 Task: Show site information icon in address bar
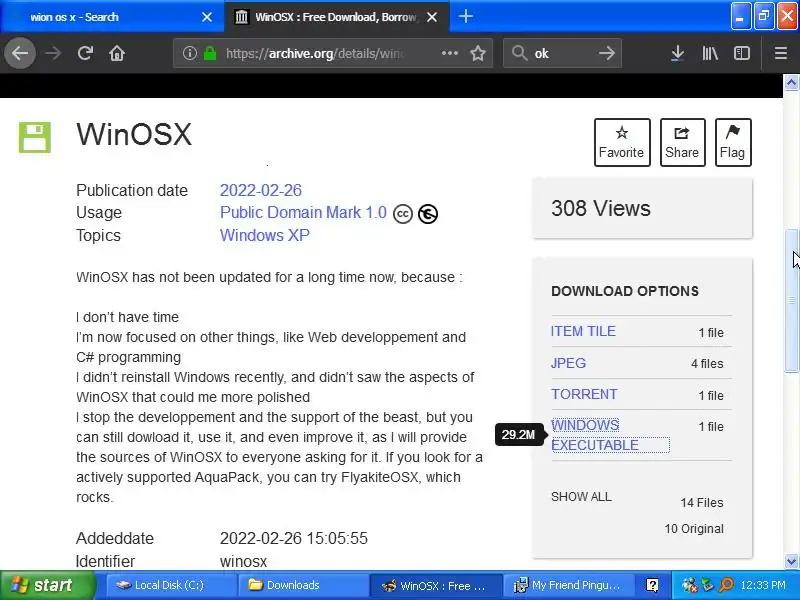[189, 53]
